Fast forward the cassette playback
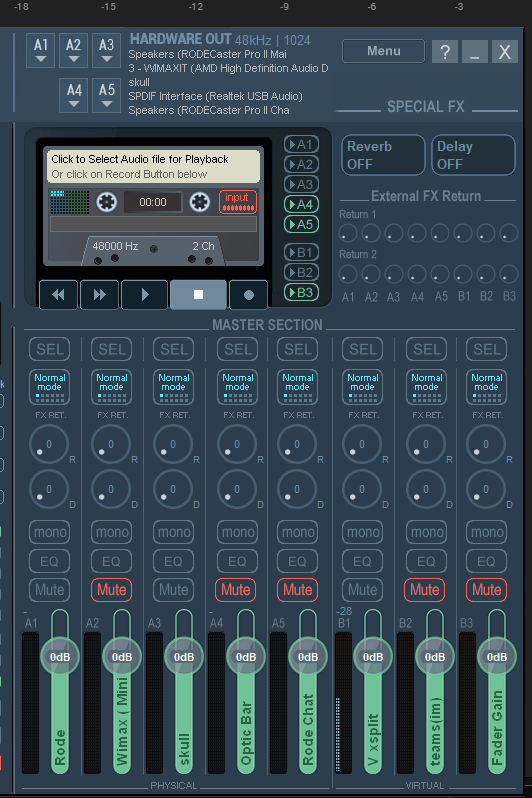 point(99,295)
